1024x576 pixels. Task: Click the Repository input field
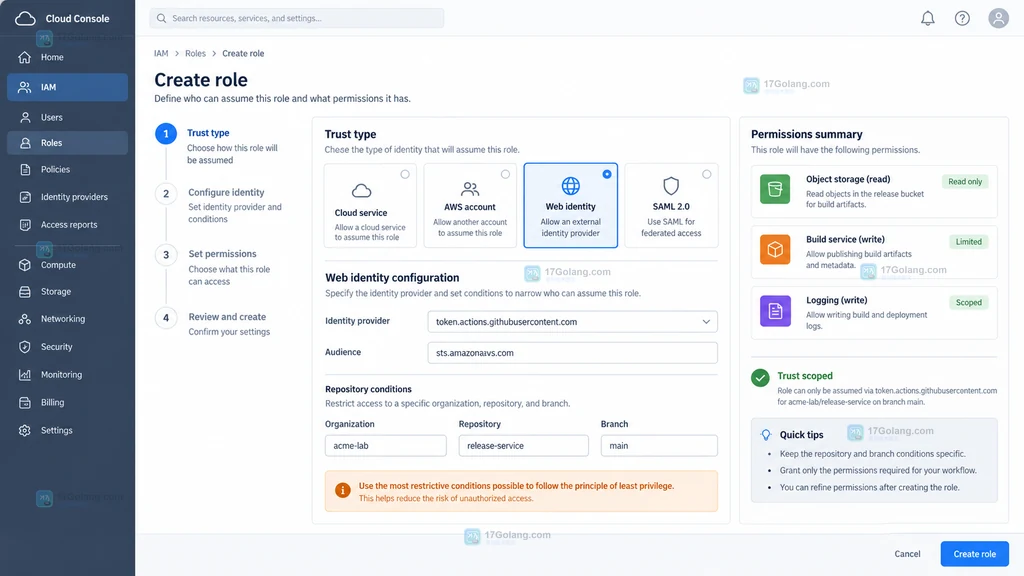point(524,445)
